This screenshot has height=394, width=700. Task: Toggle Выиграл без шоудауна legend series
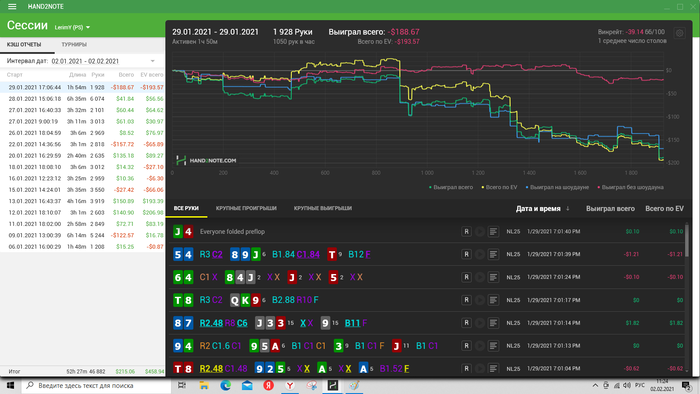point(630,187)
